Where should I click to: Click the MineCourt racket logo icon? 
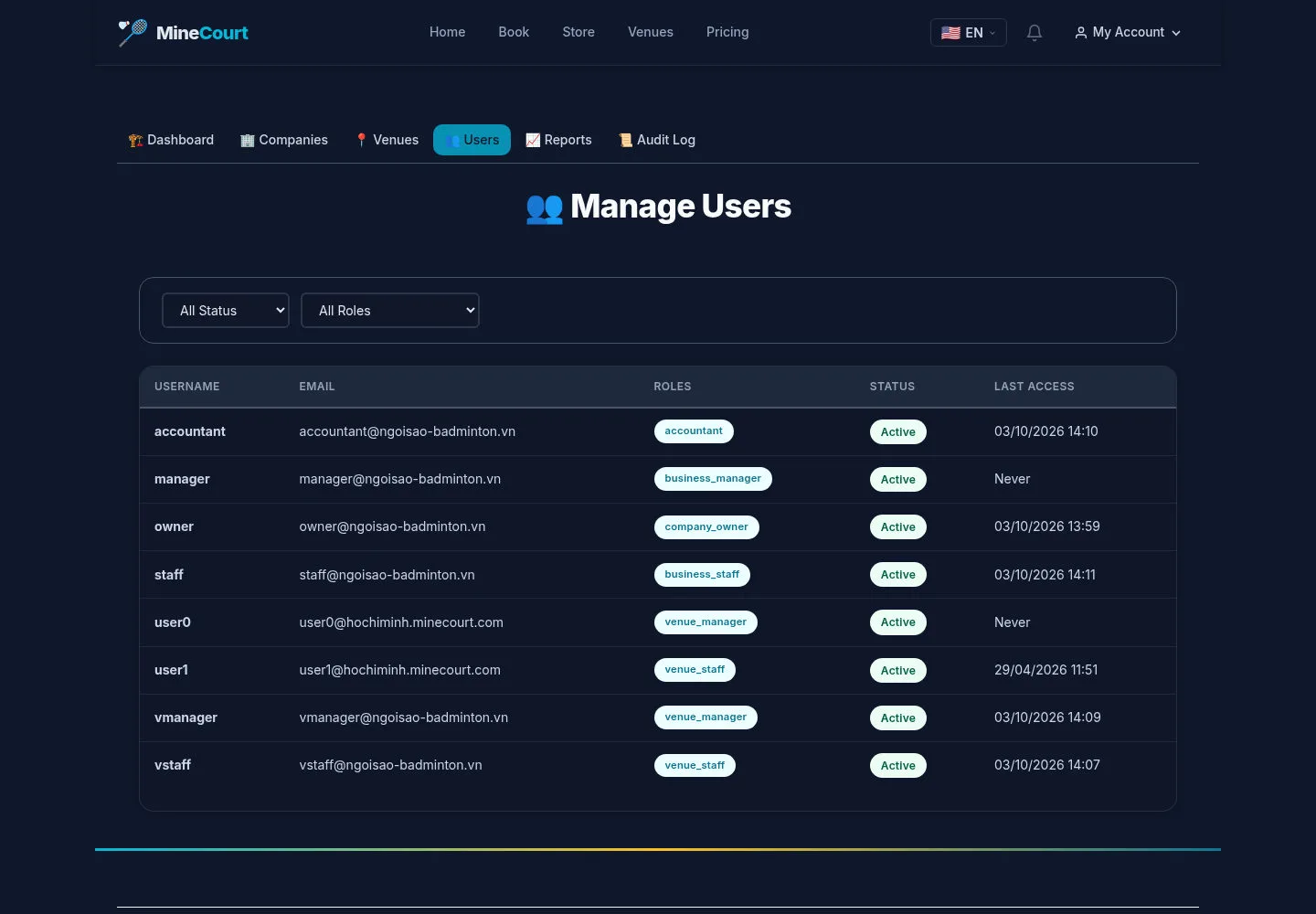click(x=133, y=33)
